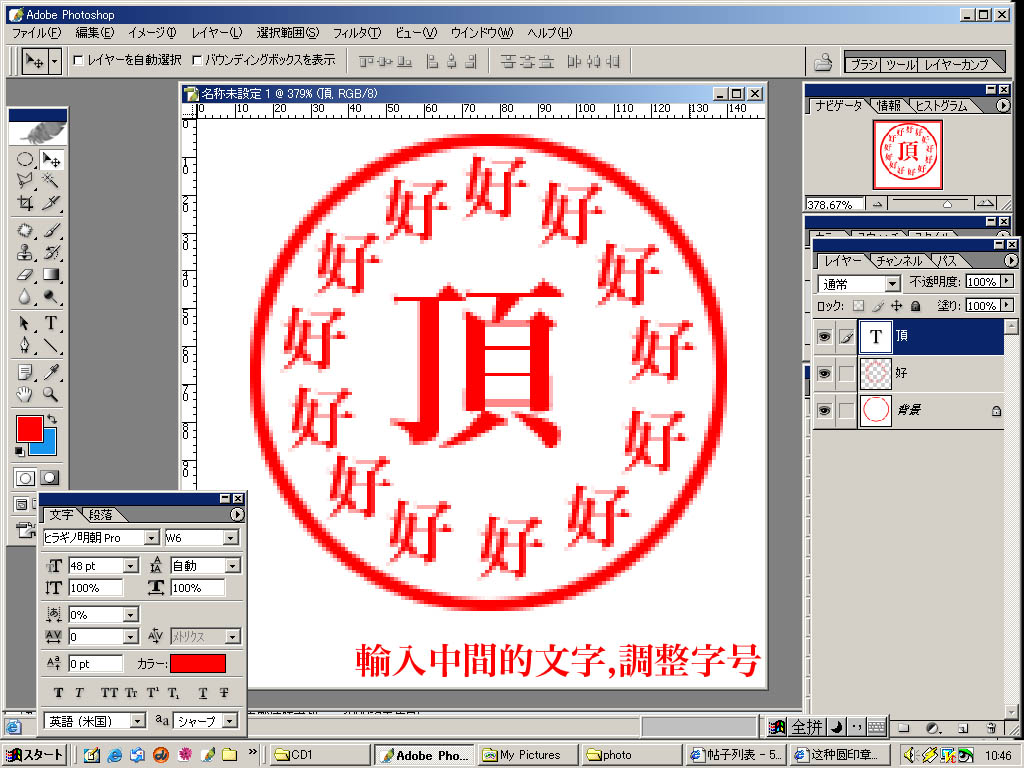The width and height of the screenshot is (1024, 768).
Task: Swap foreground and background colors
Action: (x=52, y=419)
